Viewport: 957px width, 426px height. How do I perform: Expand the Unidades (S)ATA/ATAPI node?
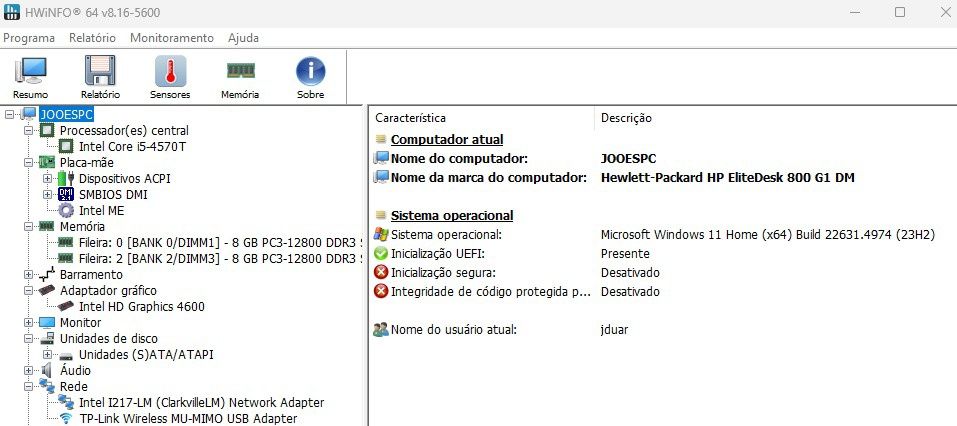pyautogui.click(x=48, y=355)
